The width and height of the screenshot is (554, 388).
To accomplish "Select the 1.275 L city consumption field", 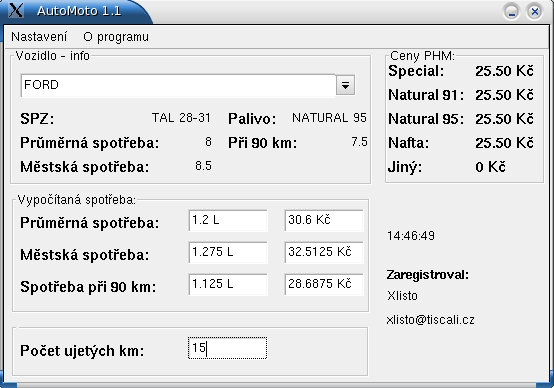I will pyautogui.click(x=228, y=252).
